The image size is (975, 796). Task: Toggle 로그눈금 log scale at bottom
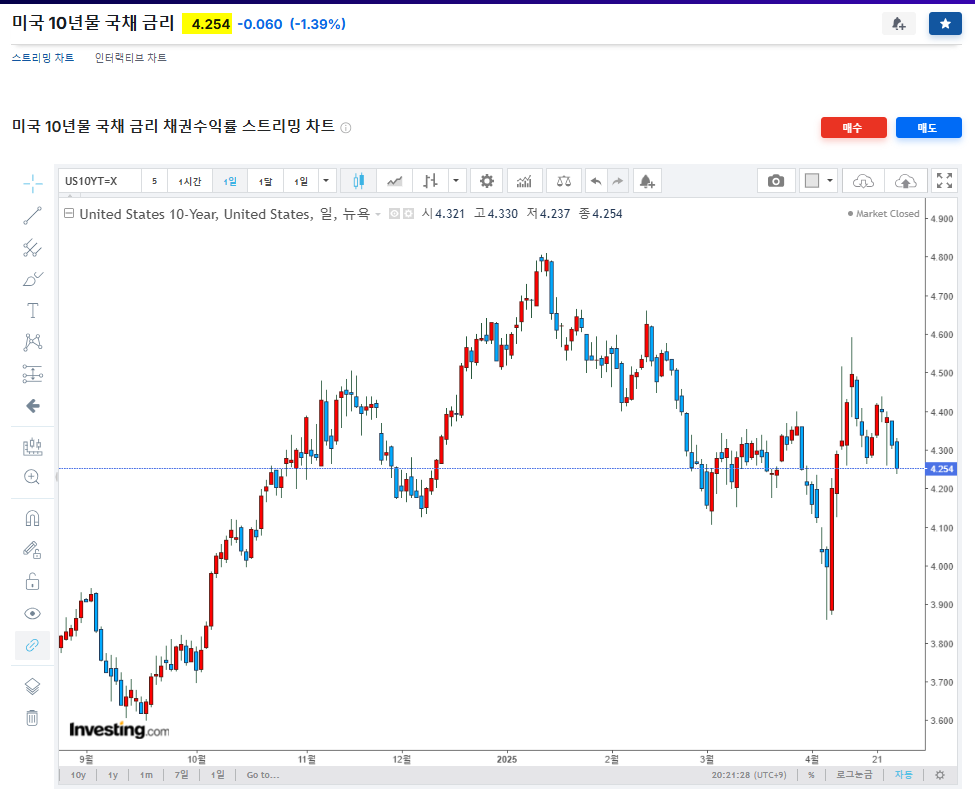(853, 775)
